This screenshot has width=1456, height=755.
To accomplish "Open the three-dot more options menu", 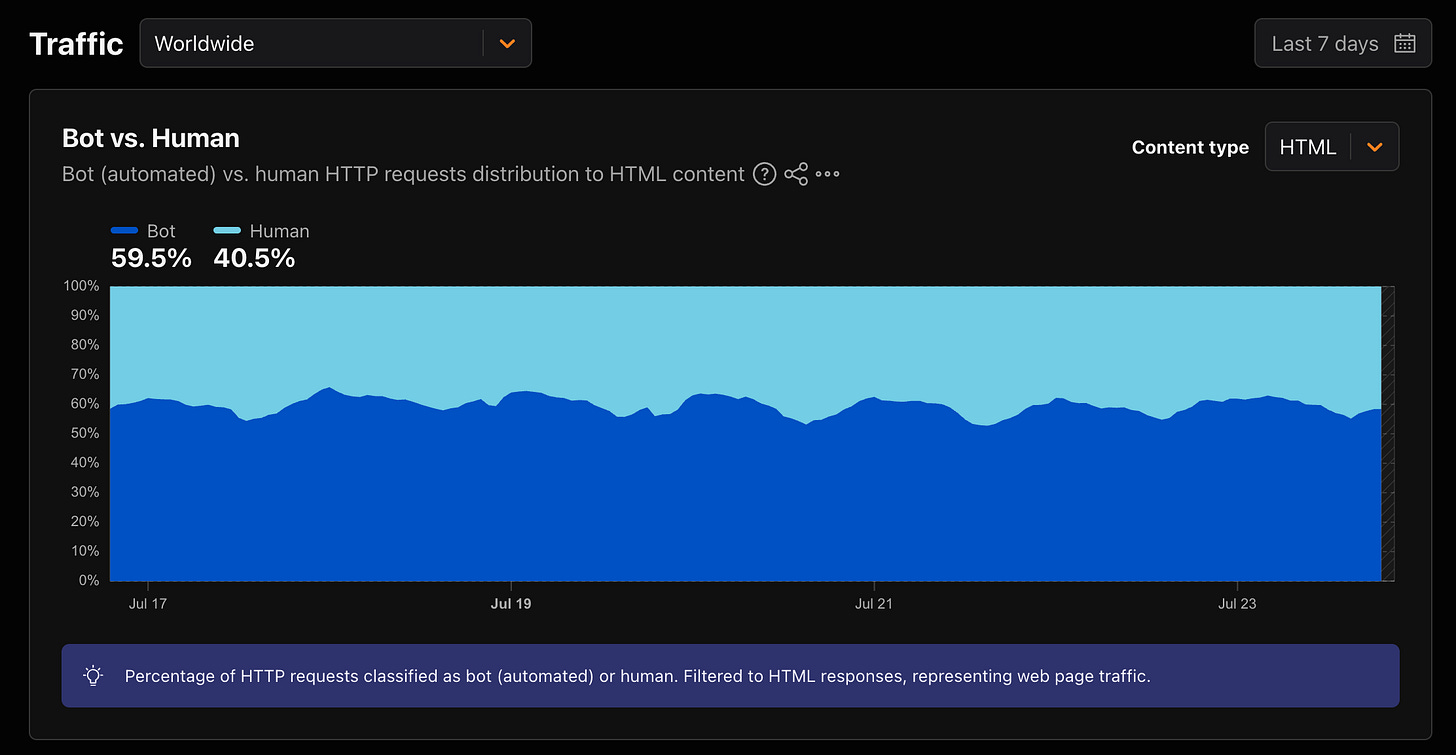I will [828, 175].
